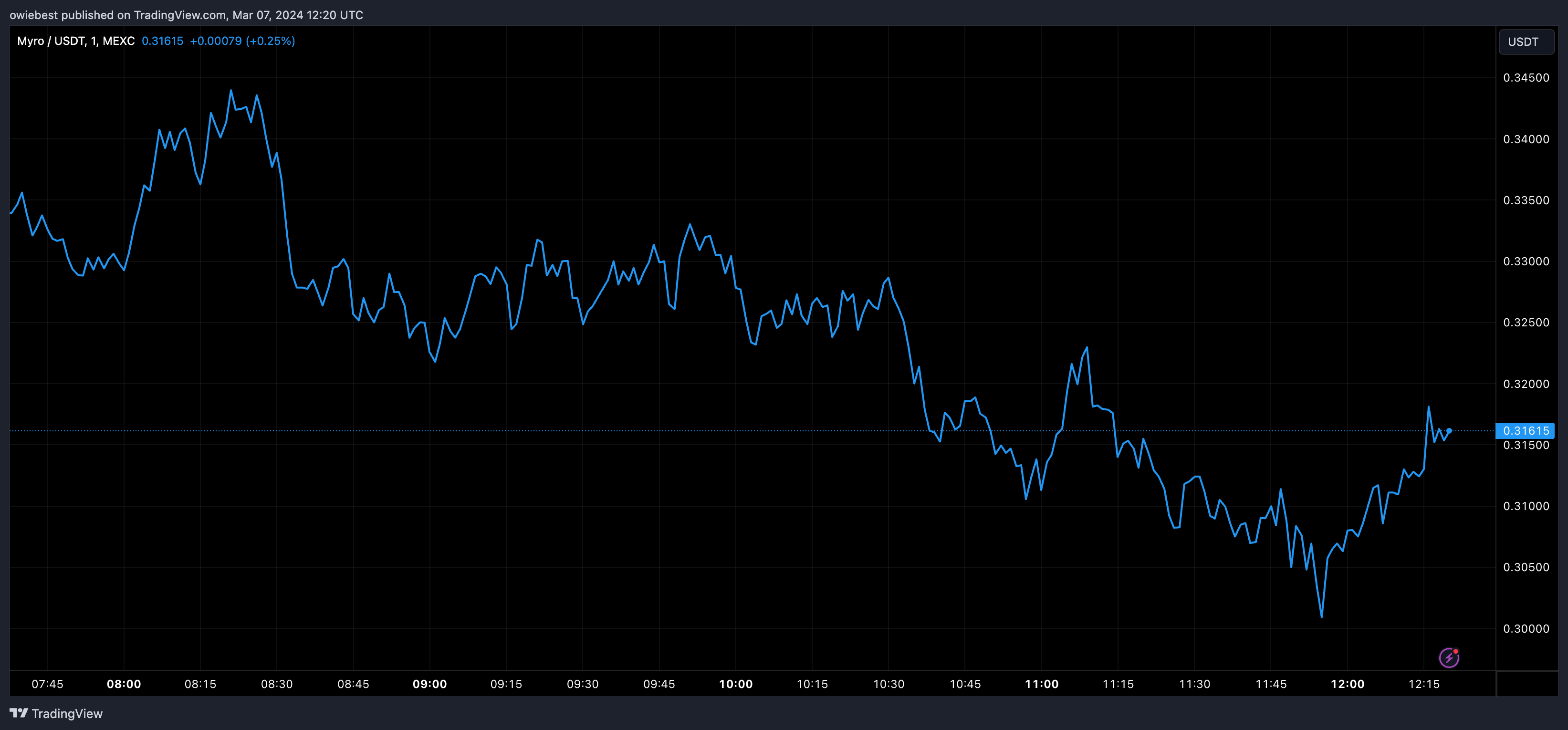The height and width of the screenshot is (730, 1568).
Task: Click the 11:00 label on time axis
Action: coord(1042,684)
